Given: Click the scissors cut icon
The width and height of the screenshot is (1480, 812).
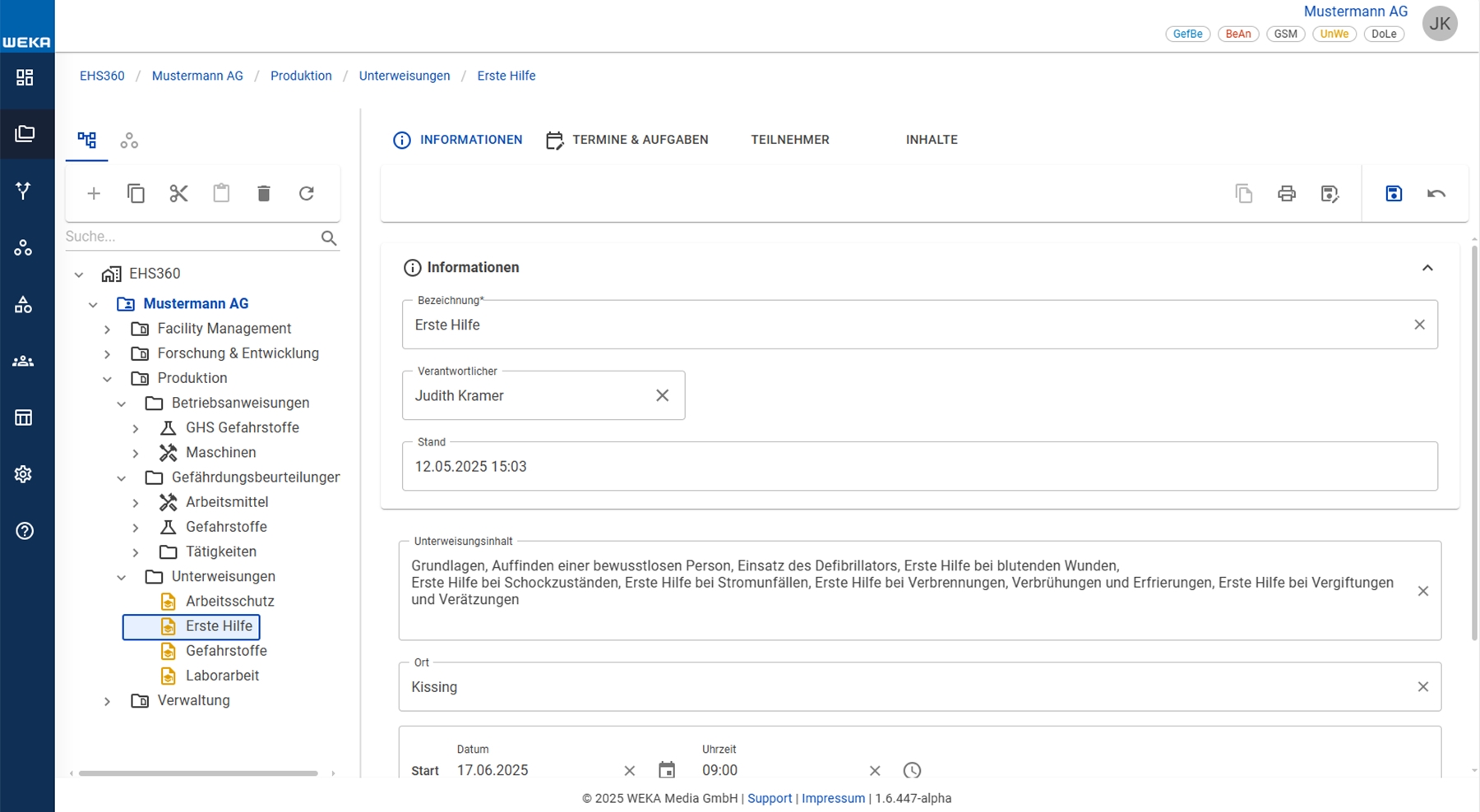Looking at the screenshot, I should click(178, 194).
